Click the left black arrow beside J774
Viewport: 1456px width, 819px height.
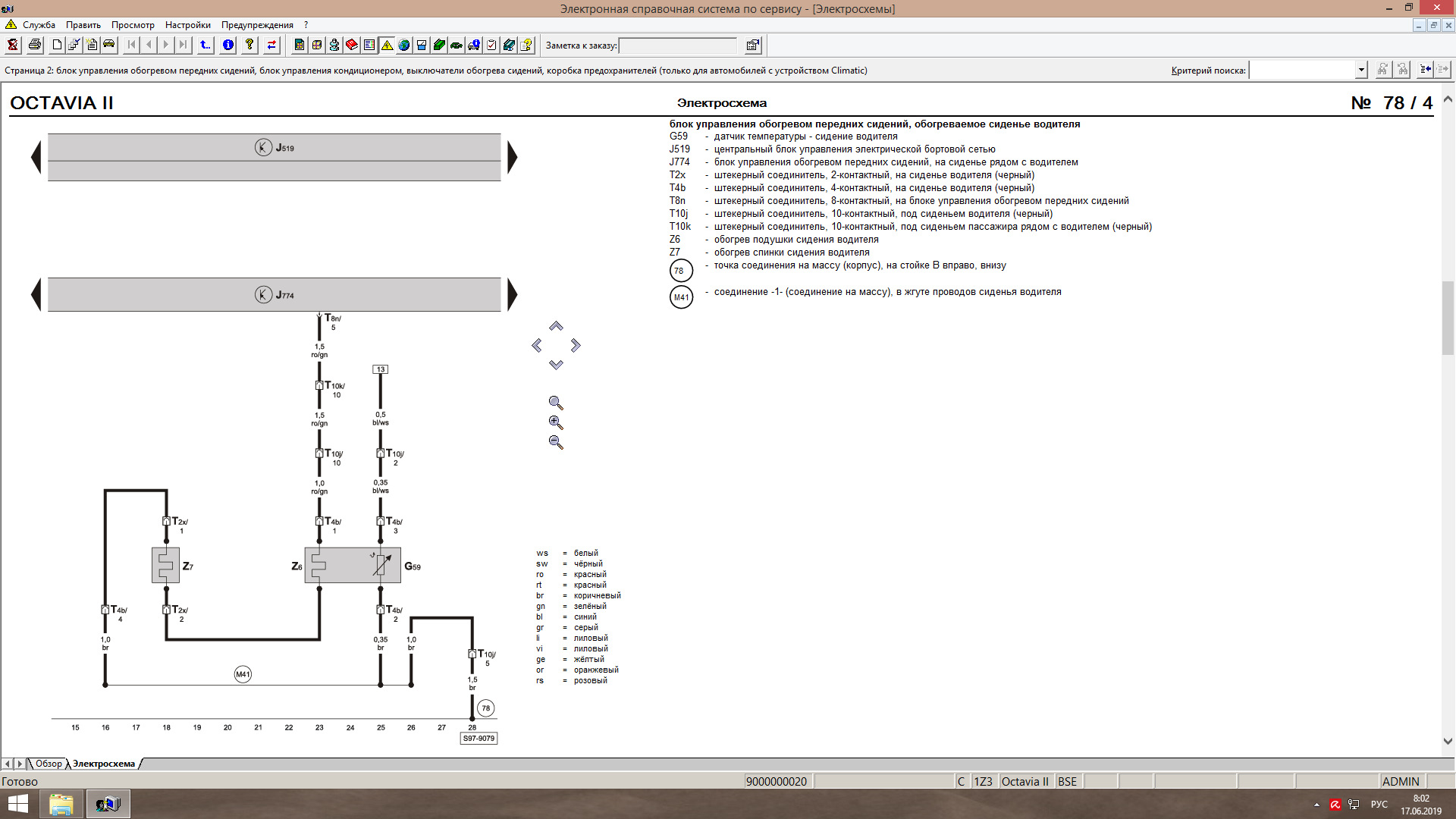[x=36, y=295]
